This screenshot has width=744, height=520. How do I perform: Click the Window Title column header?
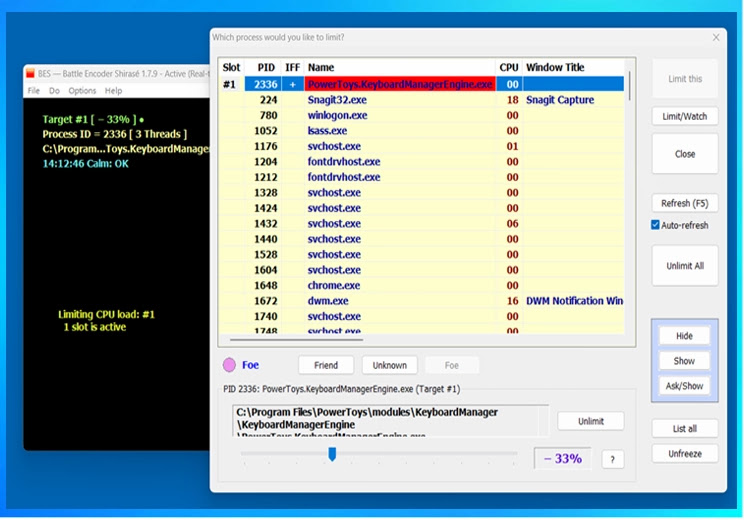click(x=574, y=67)
